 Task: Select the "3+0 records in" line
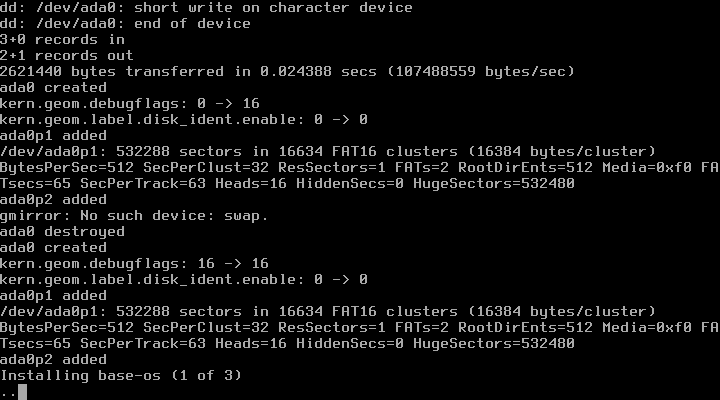(x=62, y=40)
